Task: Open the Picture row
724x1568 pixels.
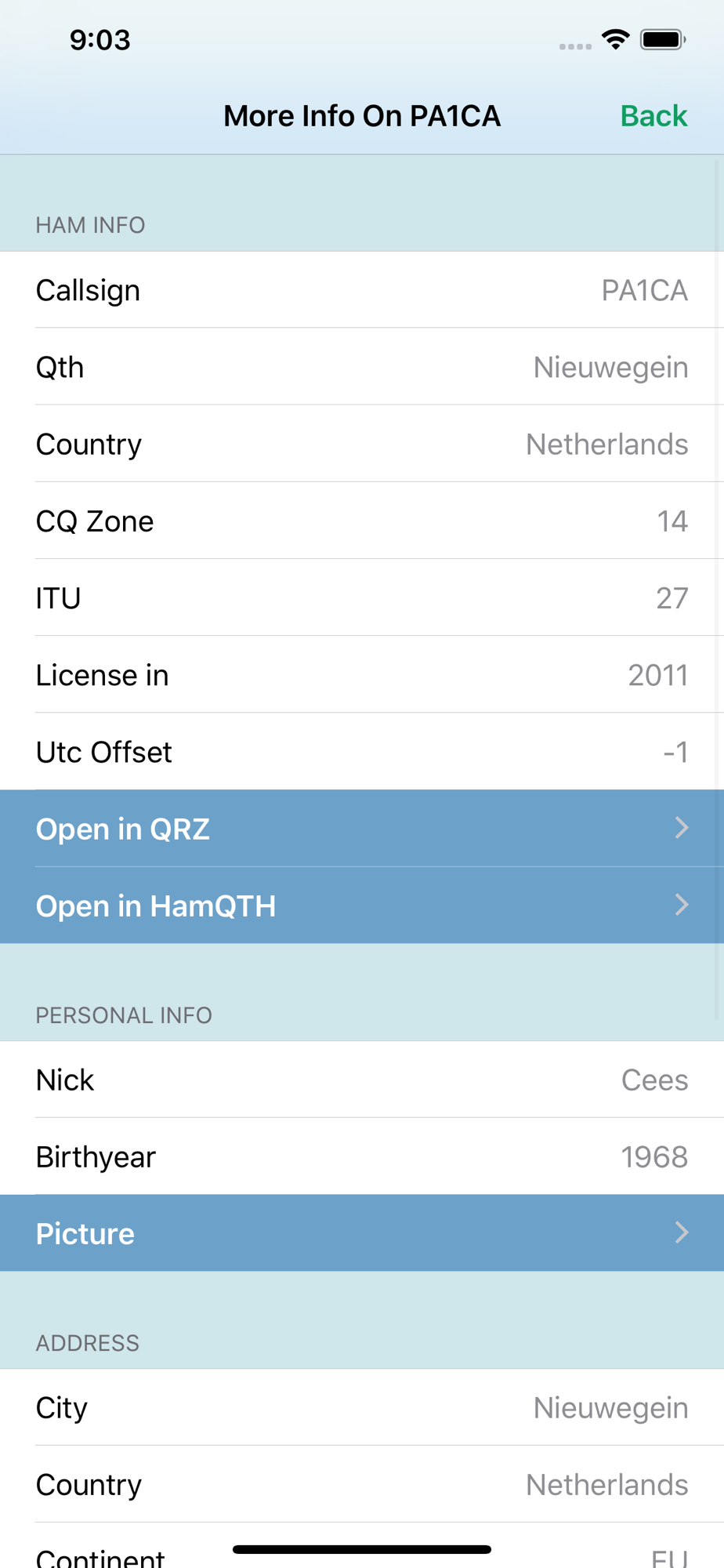Action: pyautogui.click(x=362, y=1233)
